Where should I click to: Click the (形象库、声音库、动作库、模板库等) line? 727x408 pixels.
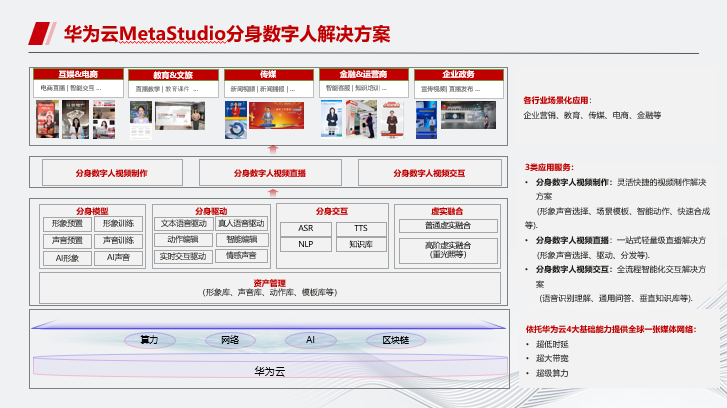pos(270,292)
